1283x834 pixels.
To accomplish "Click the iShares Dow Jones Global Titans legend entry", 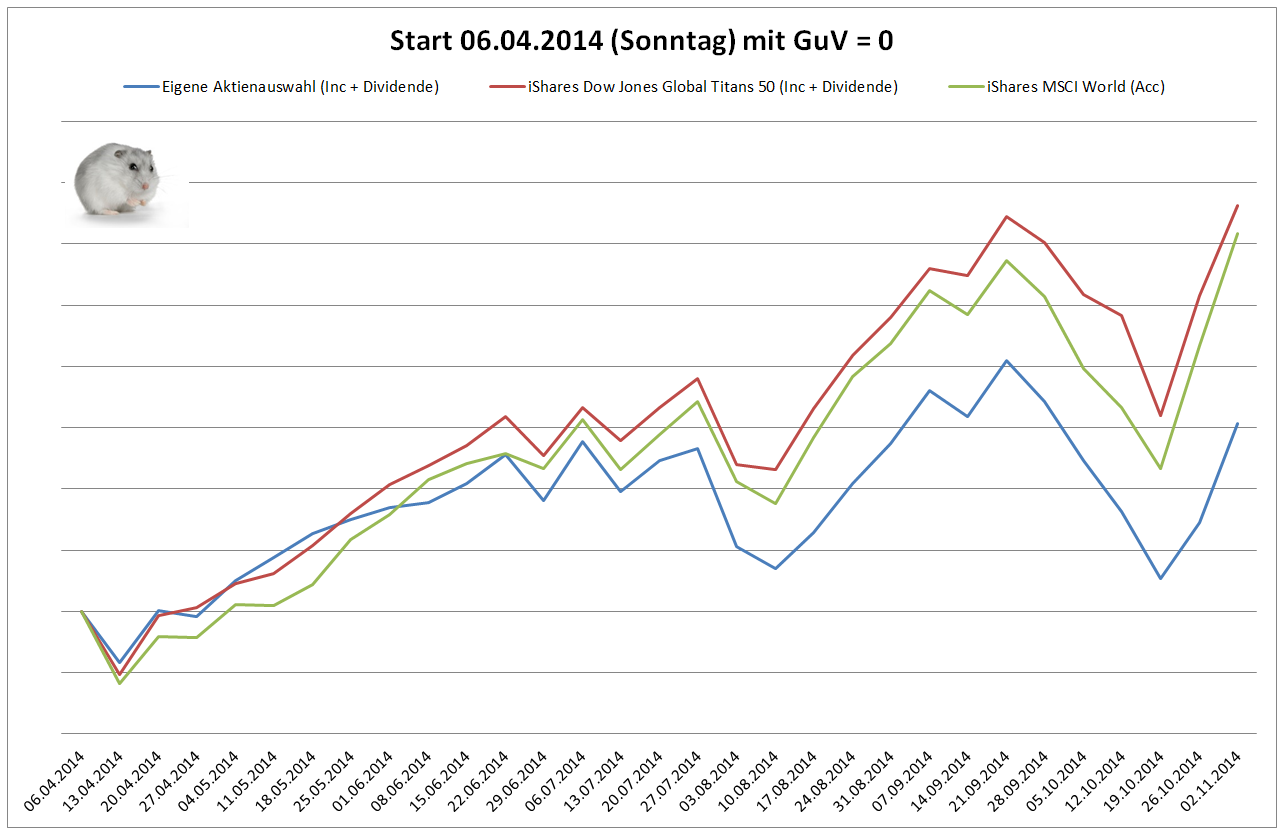I will pos(693,87).
